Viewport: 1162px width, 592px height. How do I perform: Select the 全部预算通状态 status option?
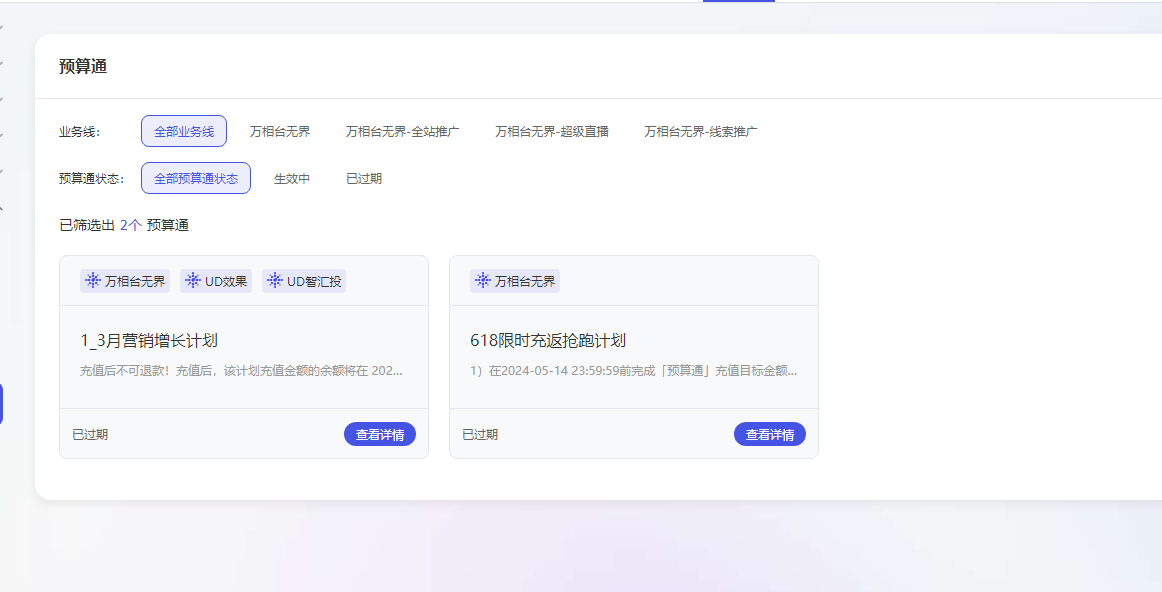tap(196, 178)
